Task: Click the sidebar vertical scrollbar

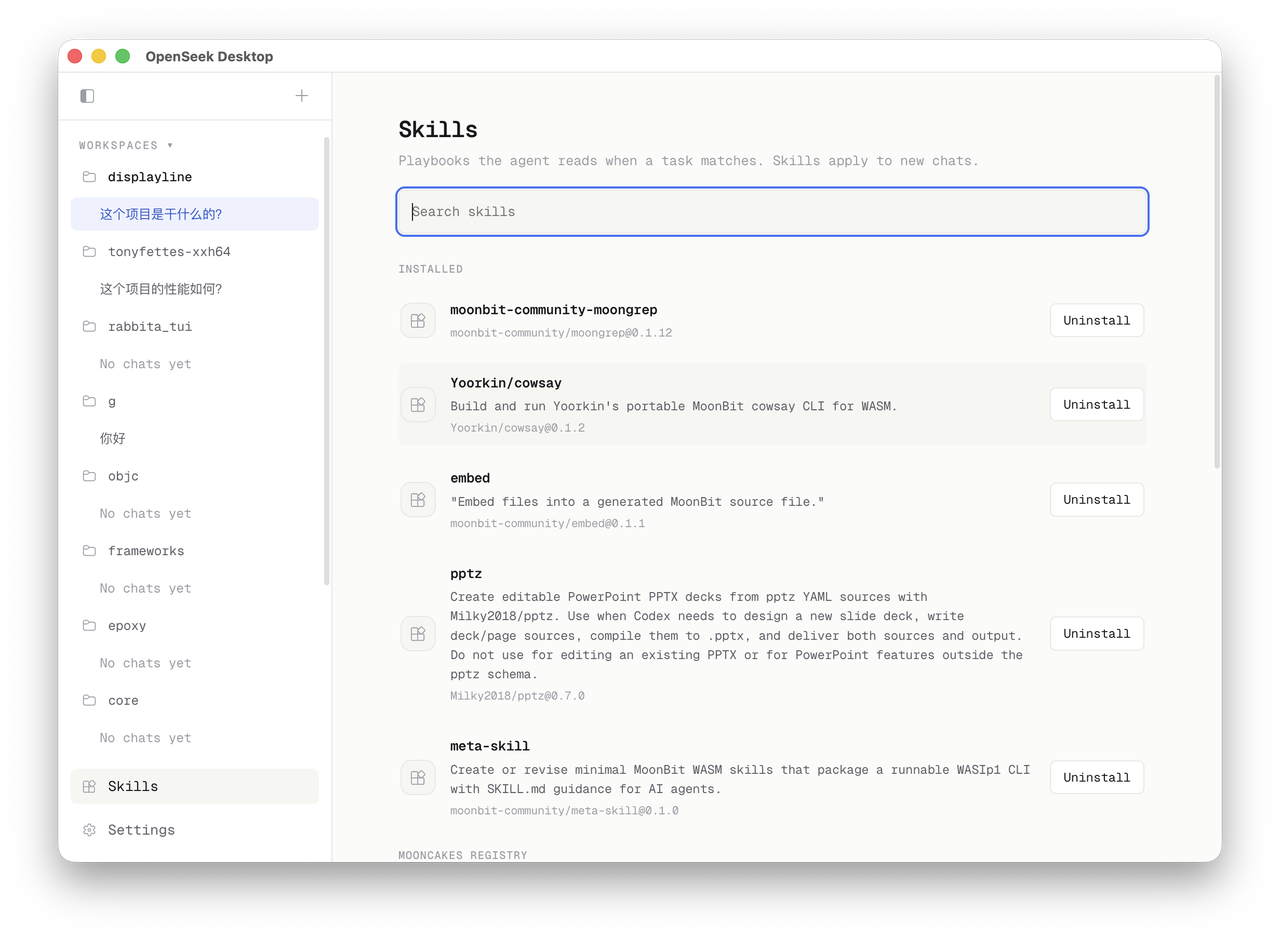Action: pos(326,360)
